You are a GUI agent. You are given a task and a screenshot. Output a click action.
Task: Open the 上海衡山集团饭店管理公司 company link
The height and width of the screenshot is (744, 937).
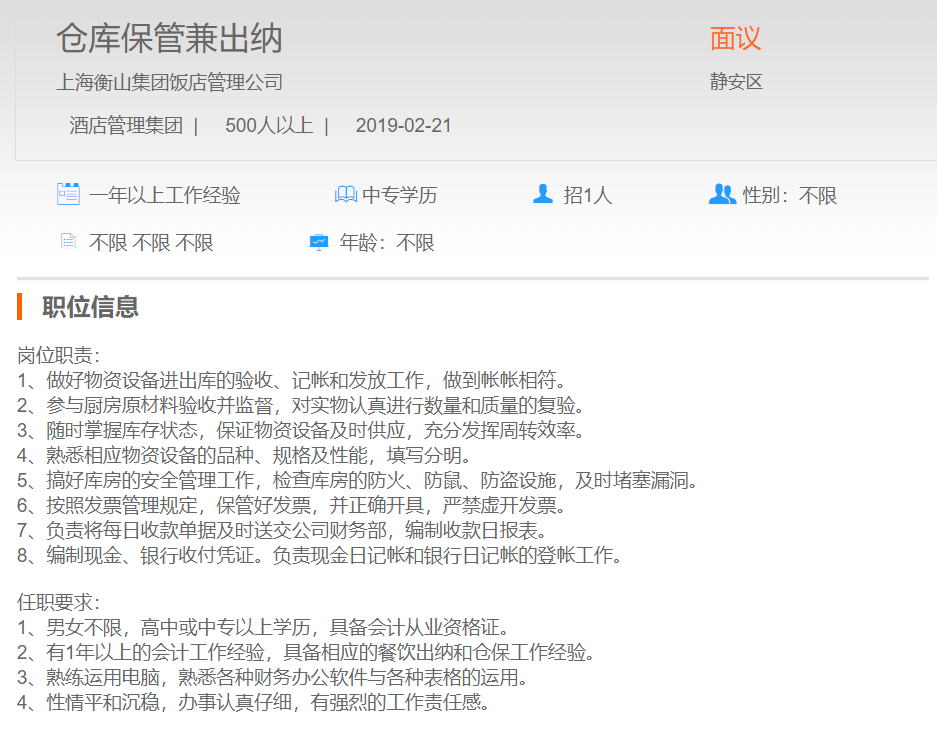coord(169,82)
